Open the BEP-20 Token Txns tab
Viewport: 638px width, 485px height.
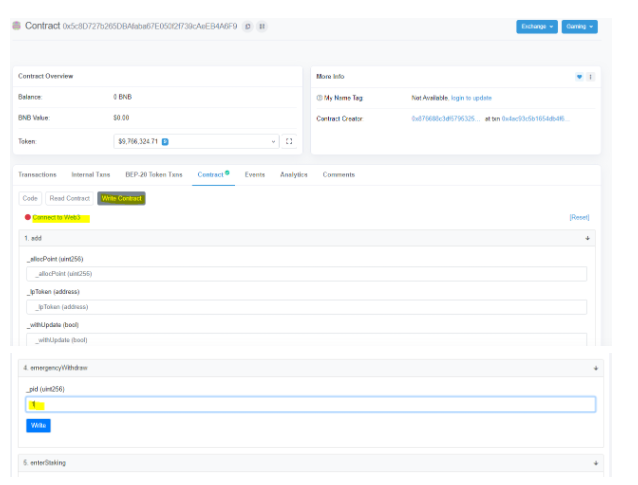154,175
